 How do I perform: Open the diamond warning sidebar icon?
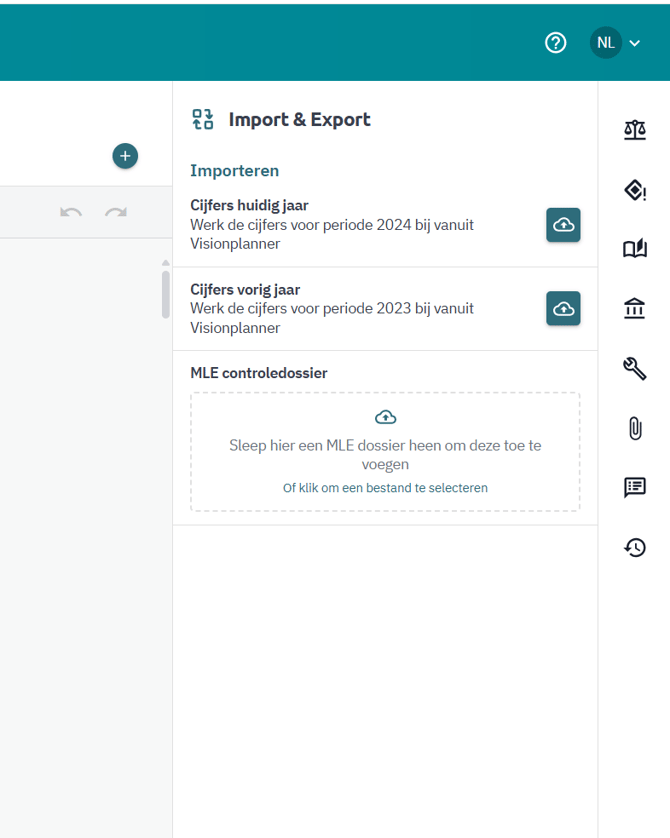pos(635,190)
